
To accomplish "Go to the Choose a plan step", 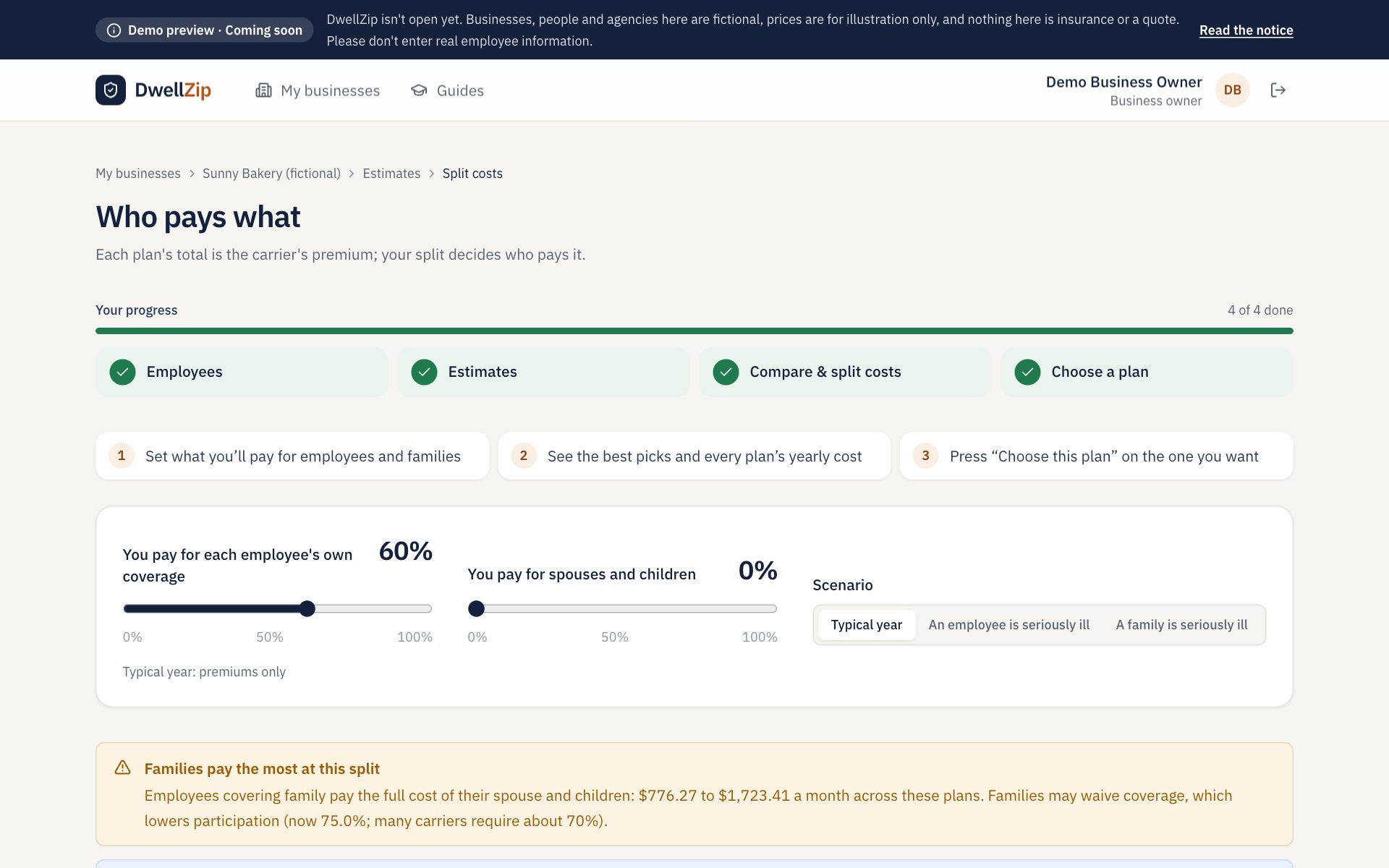I will (x=1147, y=372).
